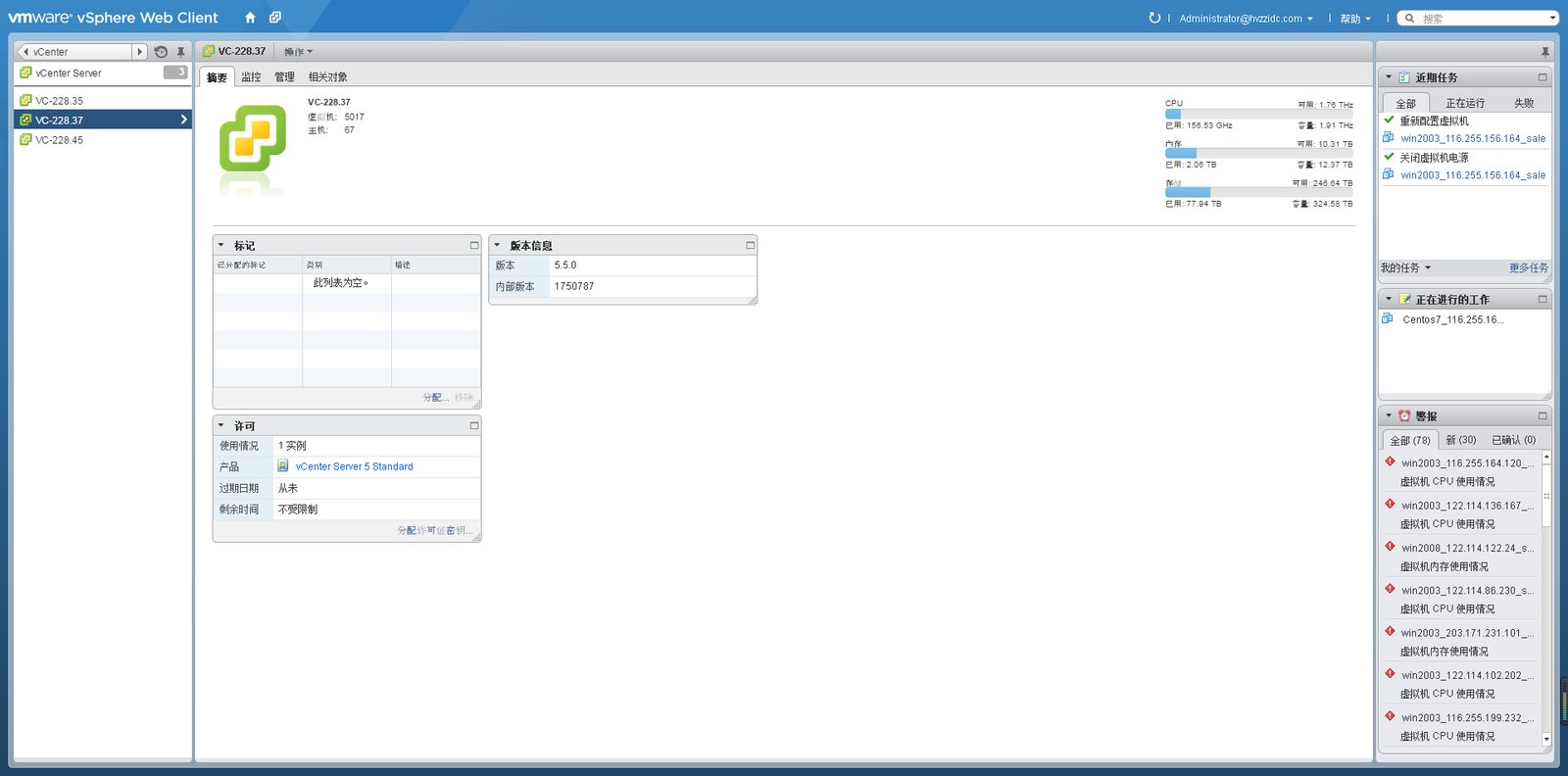Open the win2003_116.255.156.164_sale link under the power-off (关闭虚拟机电源) task

[1473, 175]
